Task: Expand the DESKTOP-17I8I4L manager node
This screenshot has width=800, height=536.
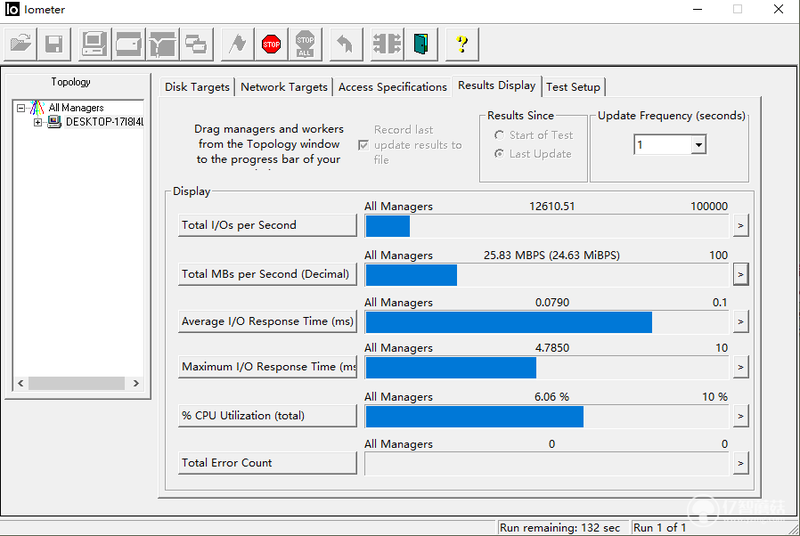Action: coord(38,122)
